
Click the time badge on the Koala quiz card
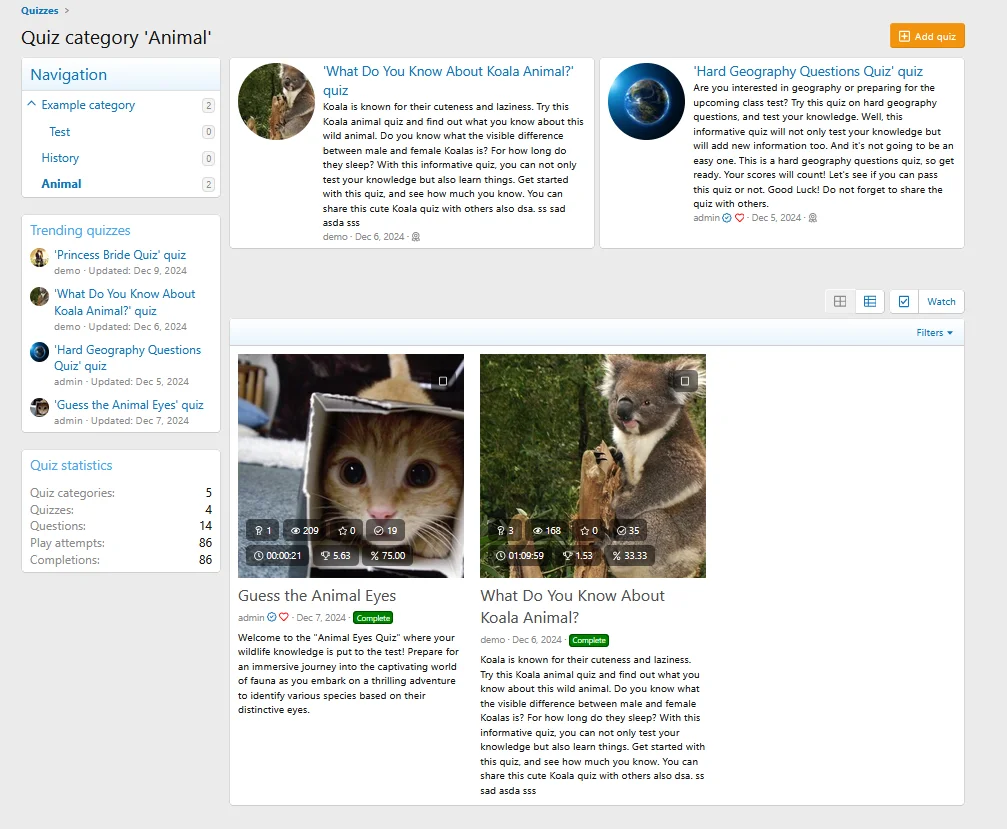pyautogui.click(x=520, y=555)
